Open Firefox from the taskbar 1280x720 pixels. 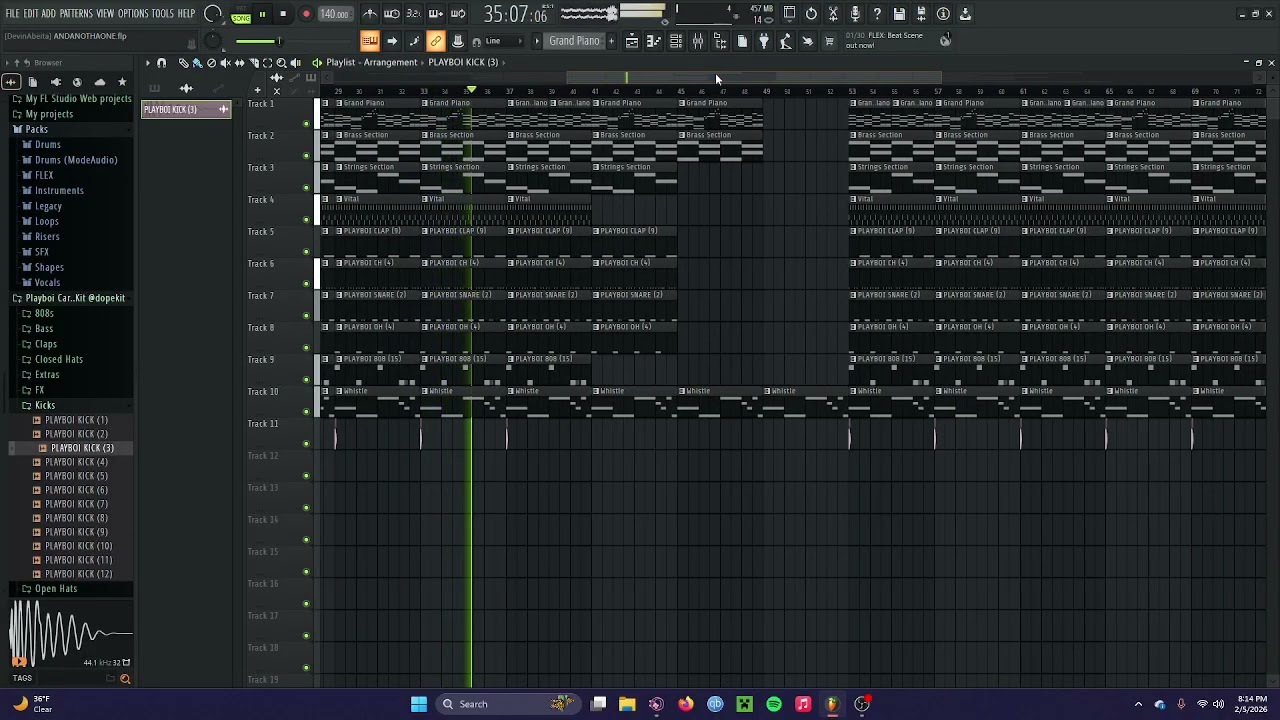pyautogui.click(x=685, y=704)
